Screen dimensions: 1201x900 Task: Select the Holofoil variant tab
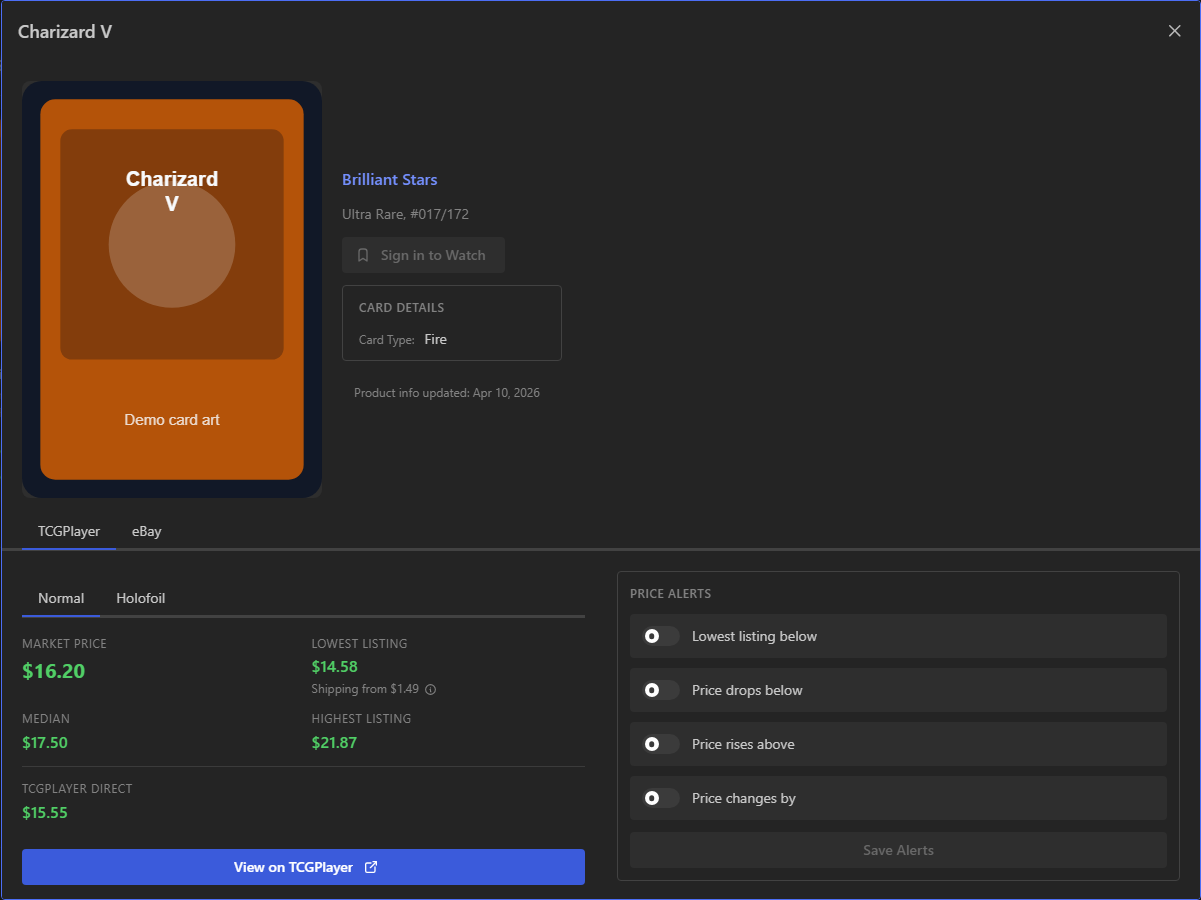[141, 598]
